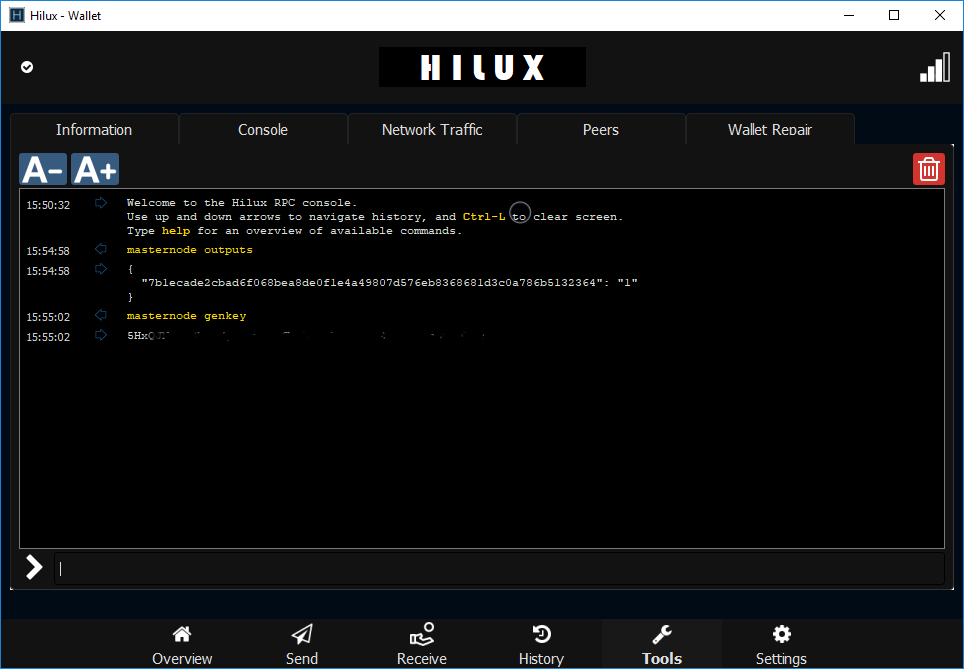Click the History clock icon
The image size is (964, 669).
[542, 633]
